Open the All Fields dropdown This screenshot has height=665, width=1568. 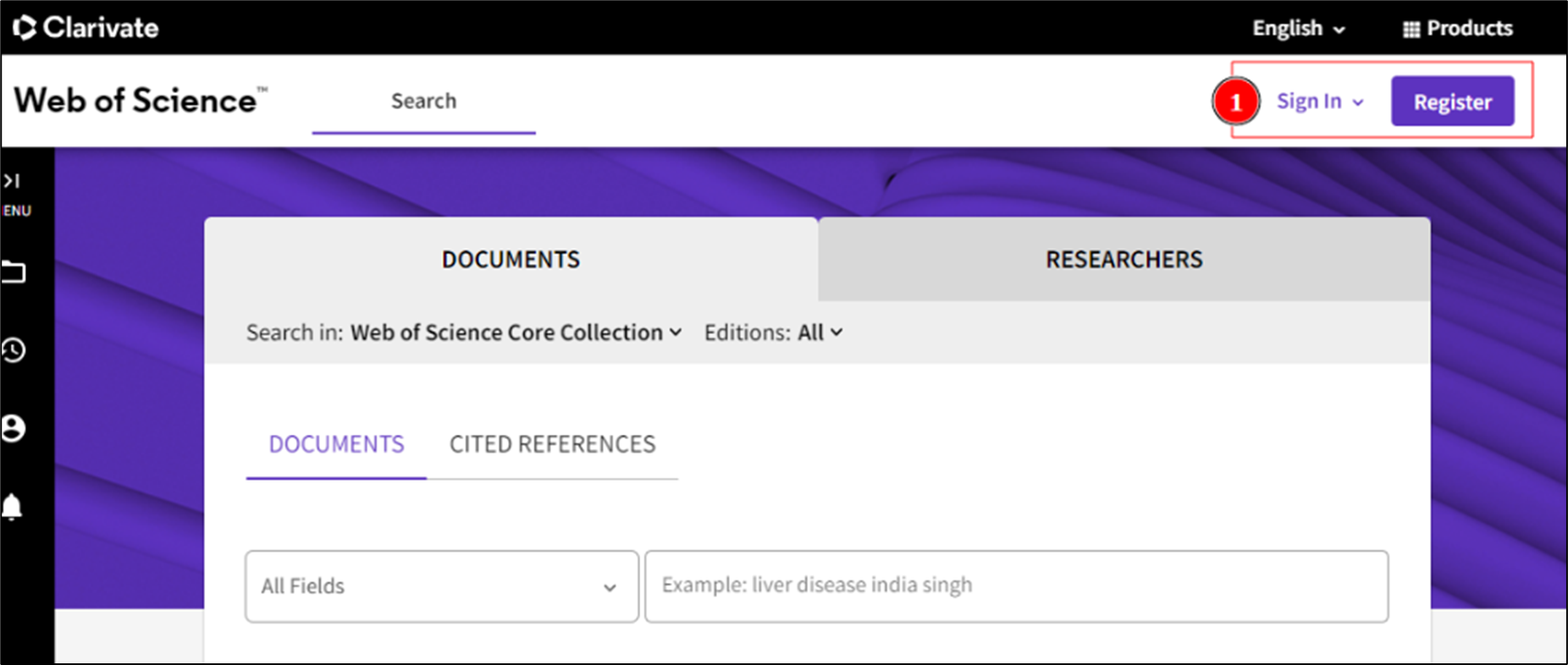pos(442,586)
